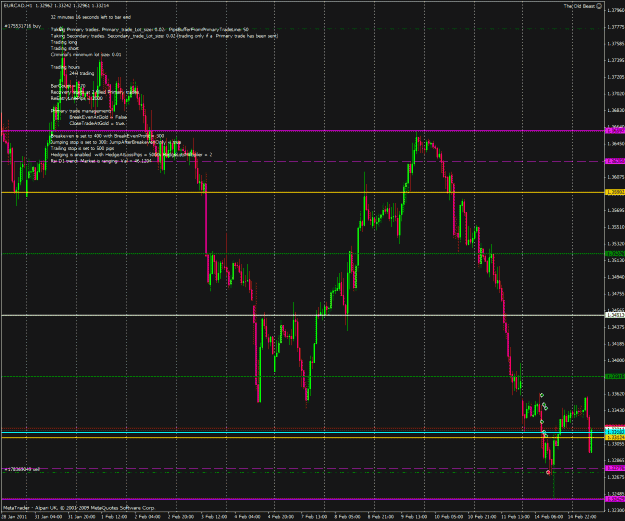Click the 14 Feb 06:00 time axis label

[x=548, y=517]
